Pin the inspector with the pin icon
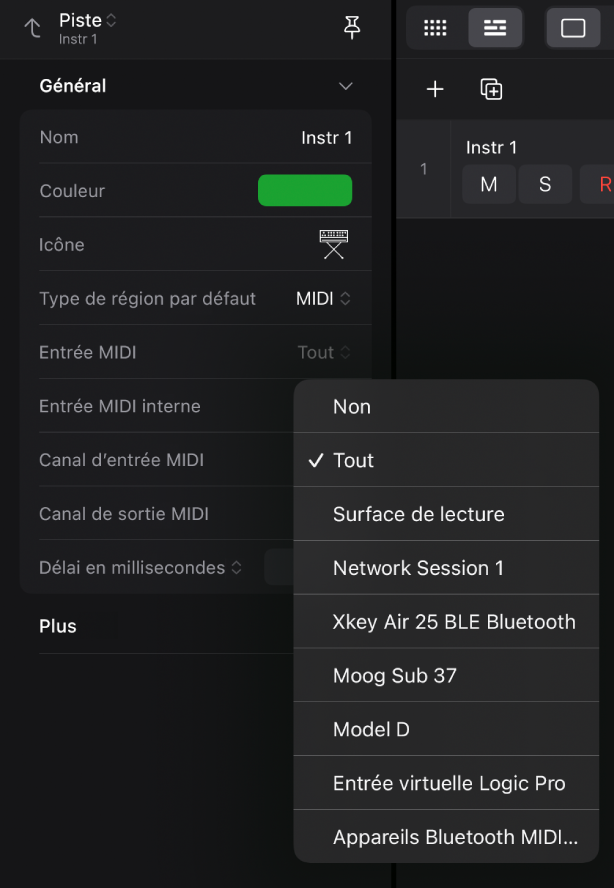614x888 pixels. point(352,28)
